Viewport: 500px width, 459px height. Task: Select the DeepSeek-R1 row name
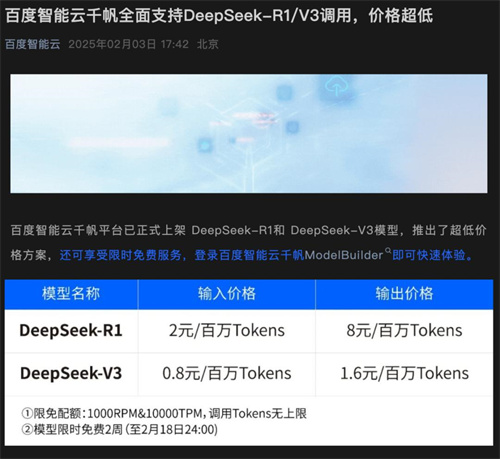coord(71,330)
